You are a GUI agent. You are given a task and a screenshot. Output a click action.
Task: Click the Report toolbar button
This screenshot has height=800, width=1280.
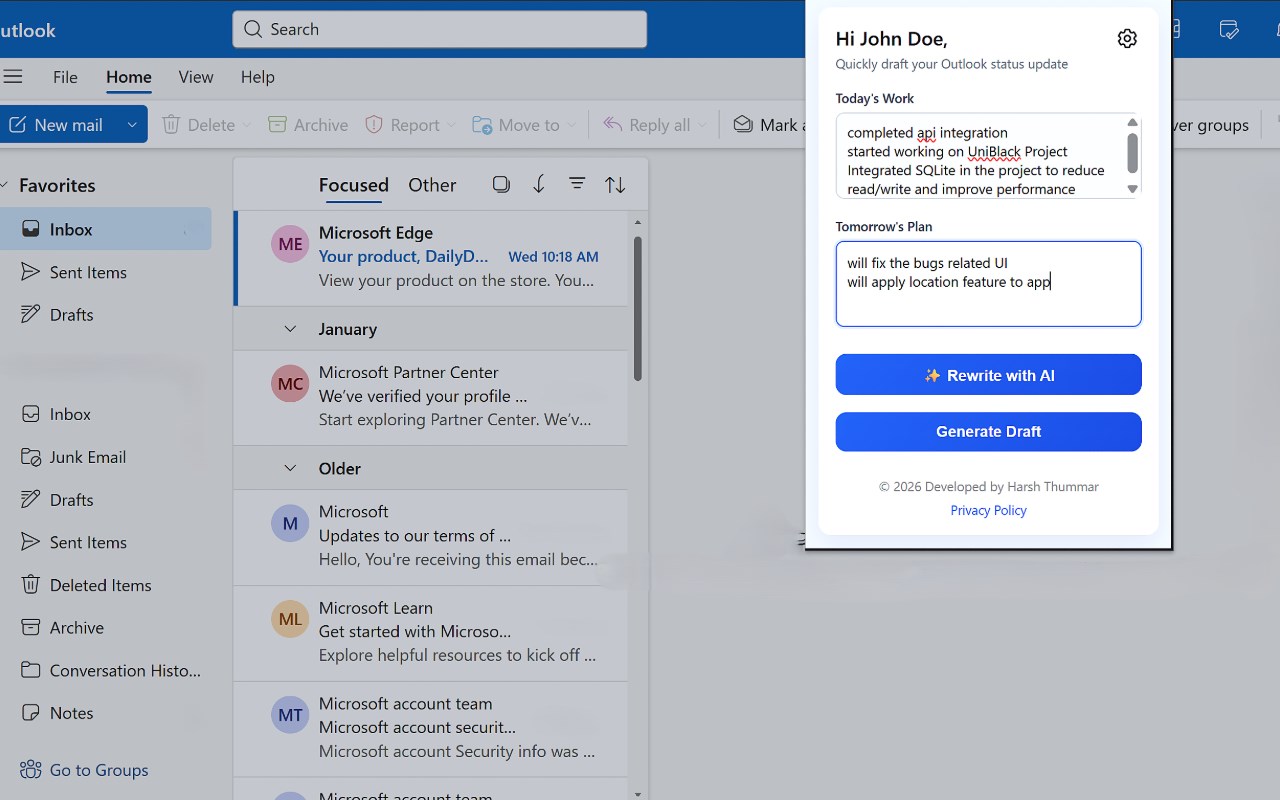point(402,125)
